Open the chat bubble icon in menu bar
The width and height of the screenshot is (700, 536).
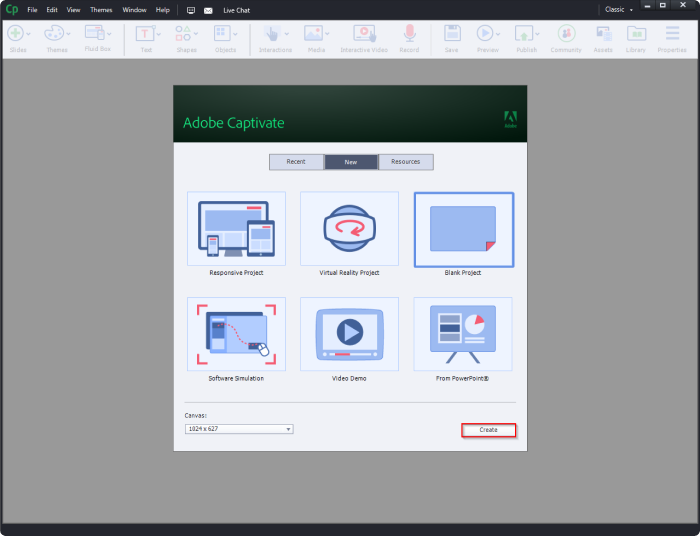tap(191, 10)
